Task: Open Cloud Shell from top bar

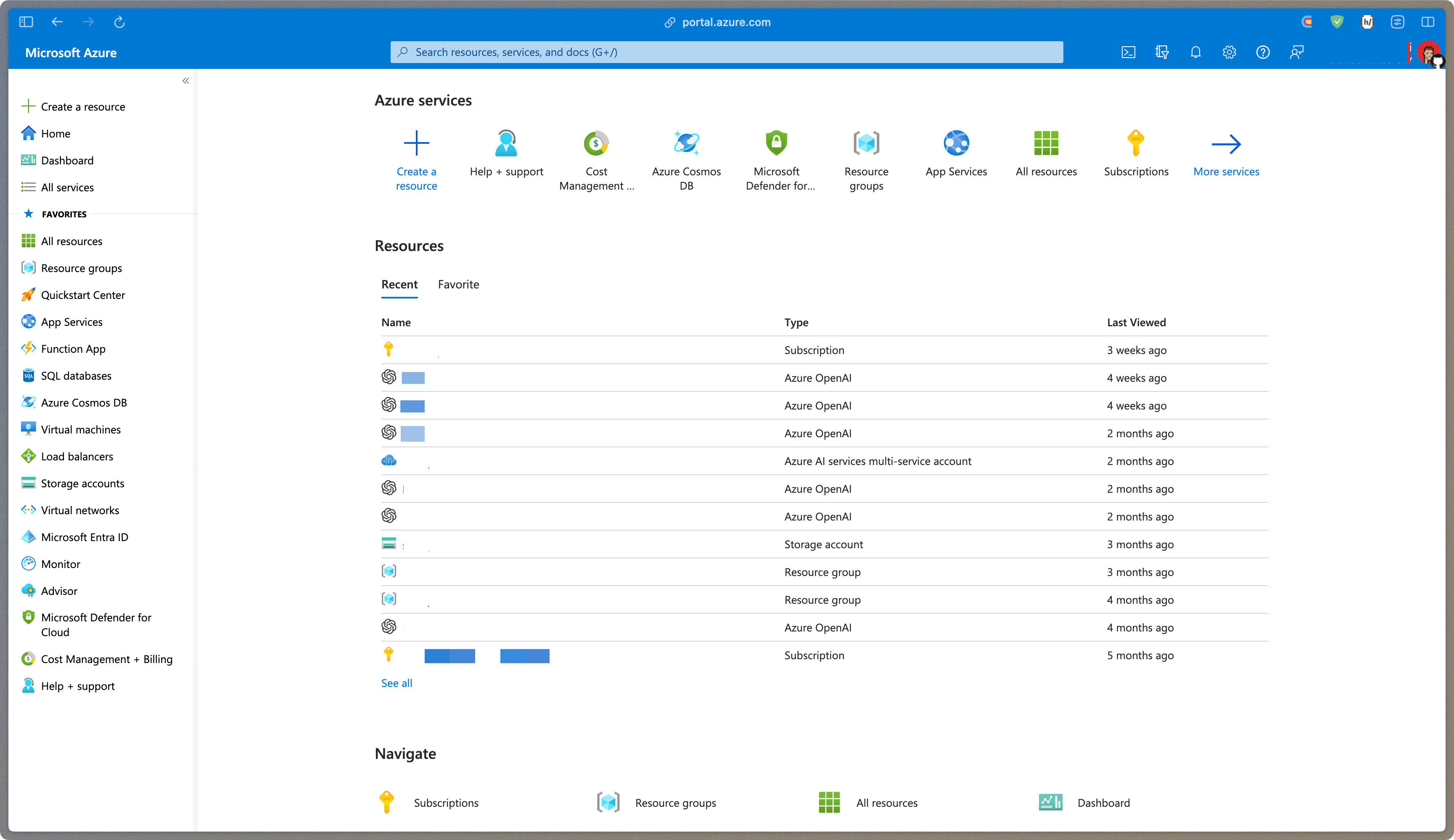Action: pyautogui.click(x=1128, y=53)
